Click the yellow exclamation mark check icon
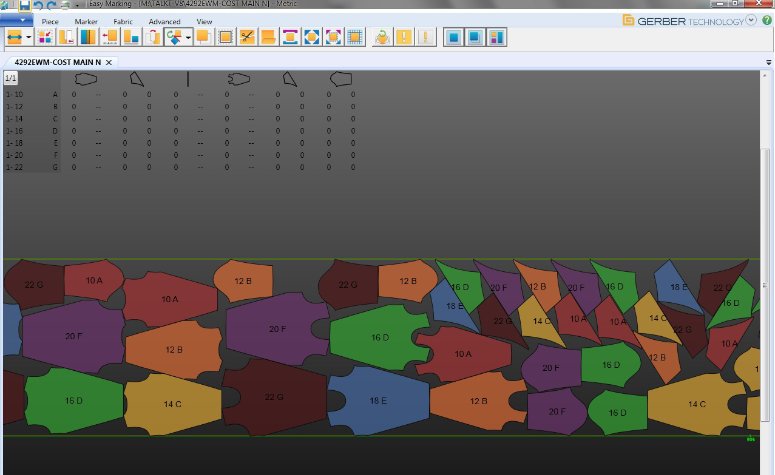Viewport: 775px width, 475px height. coord(404,37)
